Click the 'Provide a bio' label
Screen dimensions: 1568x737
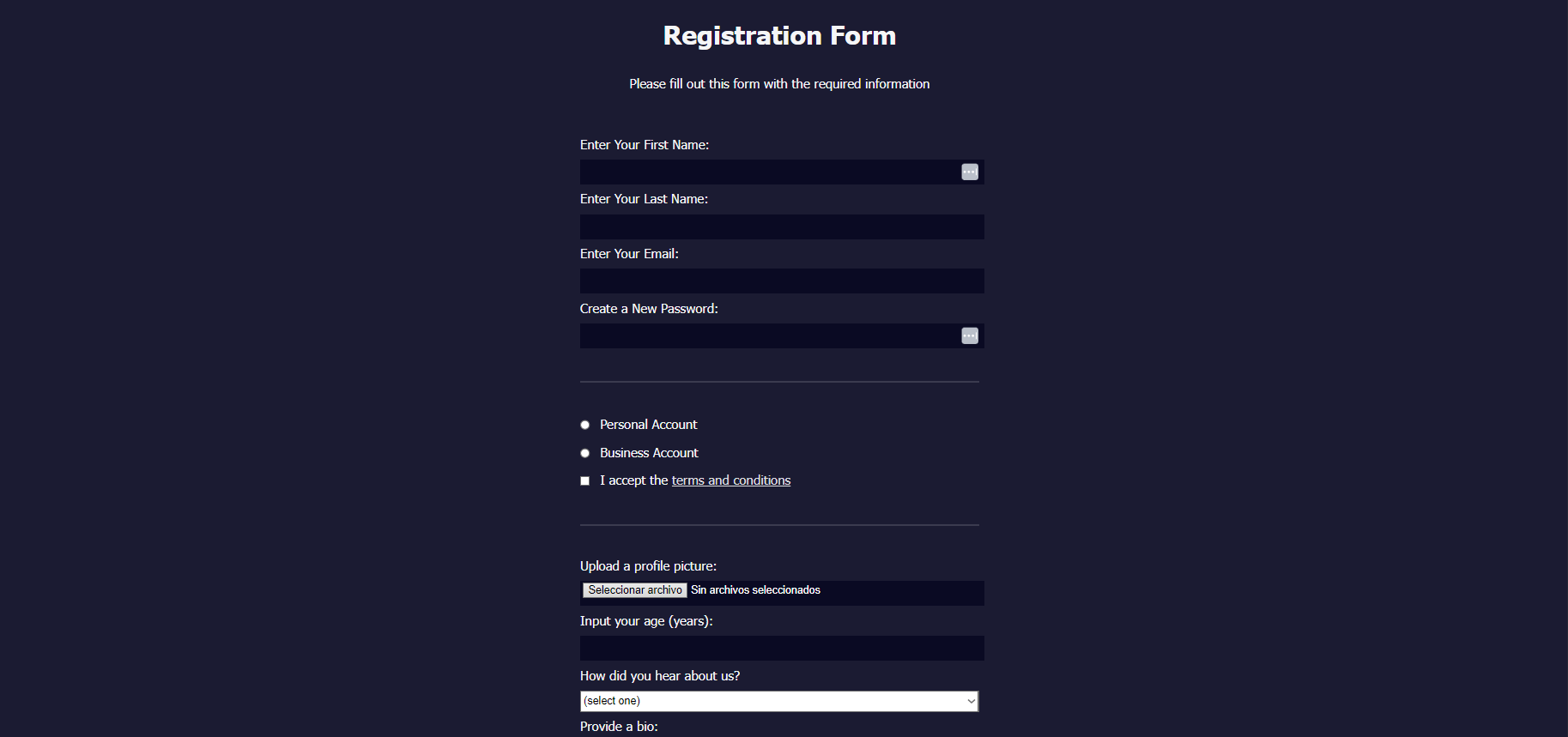coord(619,726)
